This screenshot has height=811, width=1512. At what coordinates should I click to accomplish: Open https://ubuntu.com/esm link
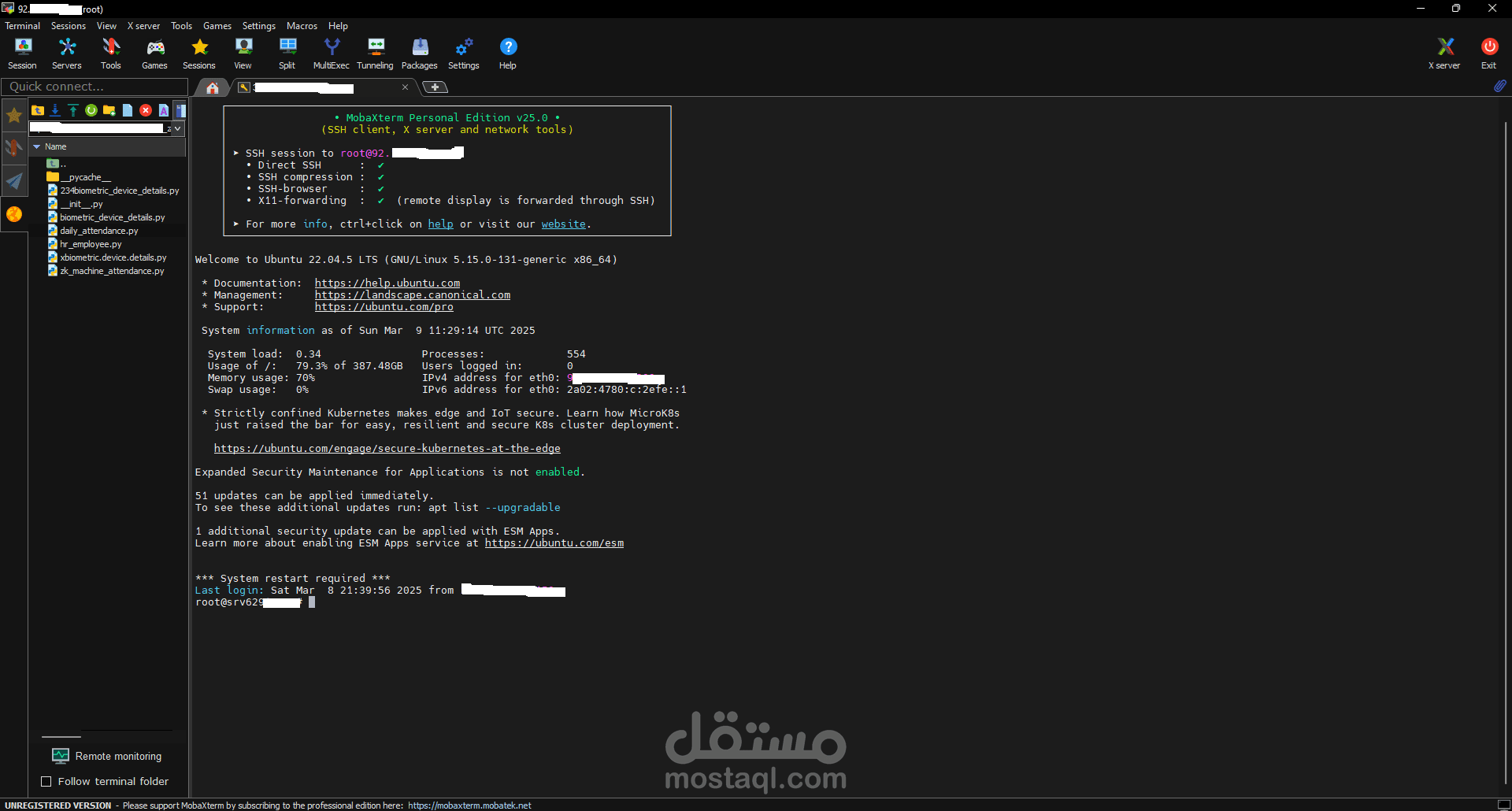tap(554, 543)
